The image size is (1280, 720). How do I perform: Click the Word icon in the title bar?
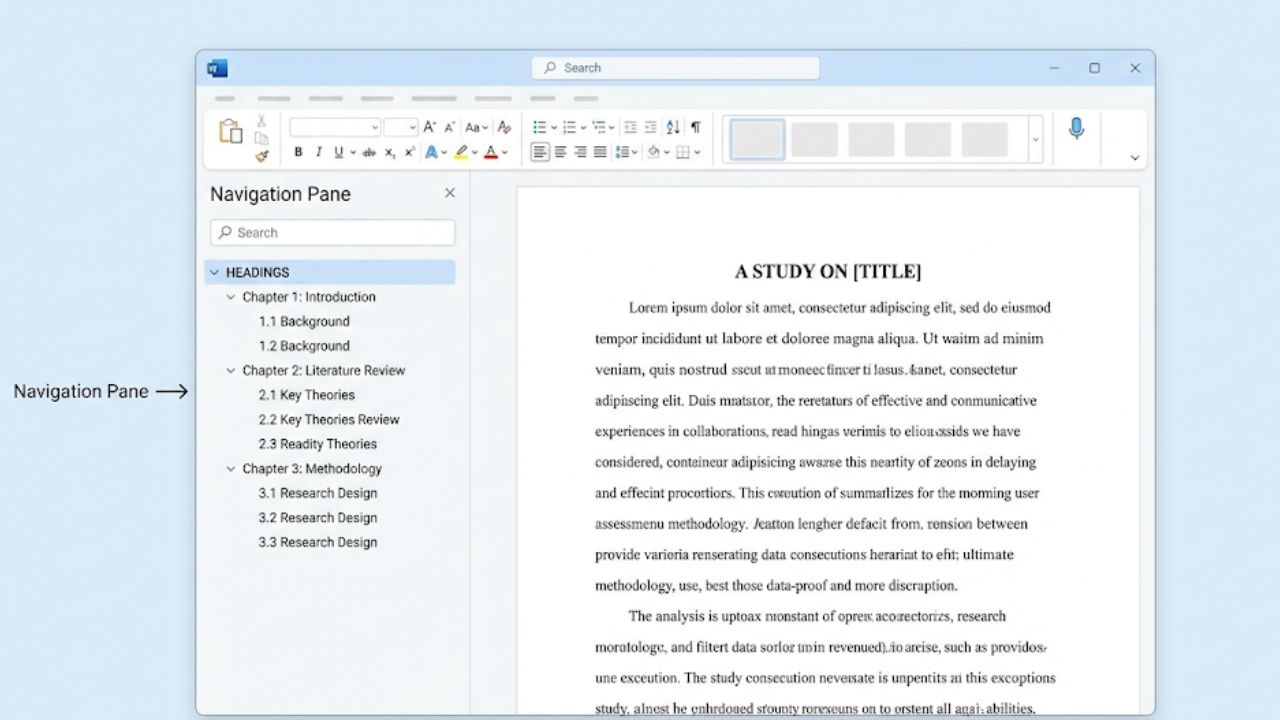tap(218, 67)
